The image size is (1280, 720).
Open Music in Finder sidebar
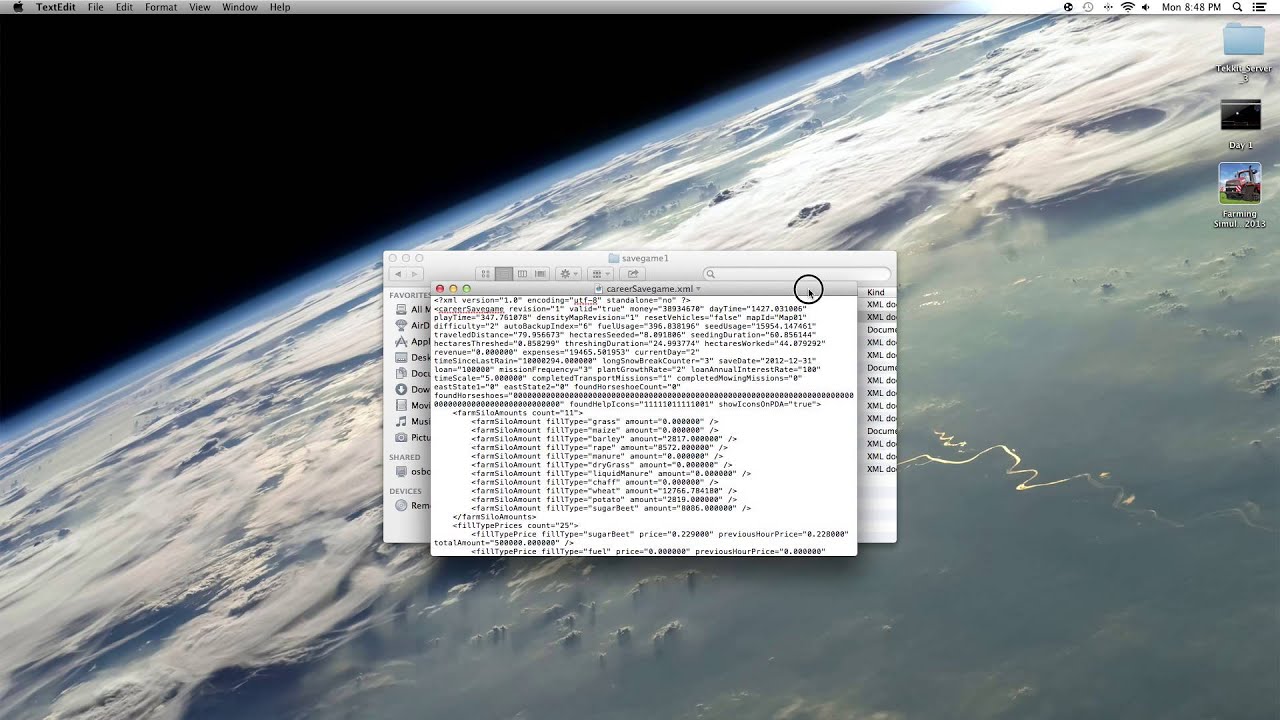coord(413,422)
